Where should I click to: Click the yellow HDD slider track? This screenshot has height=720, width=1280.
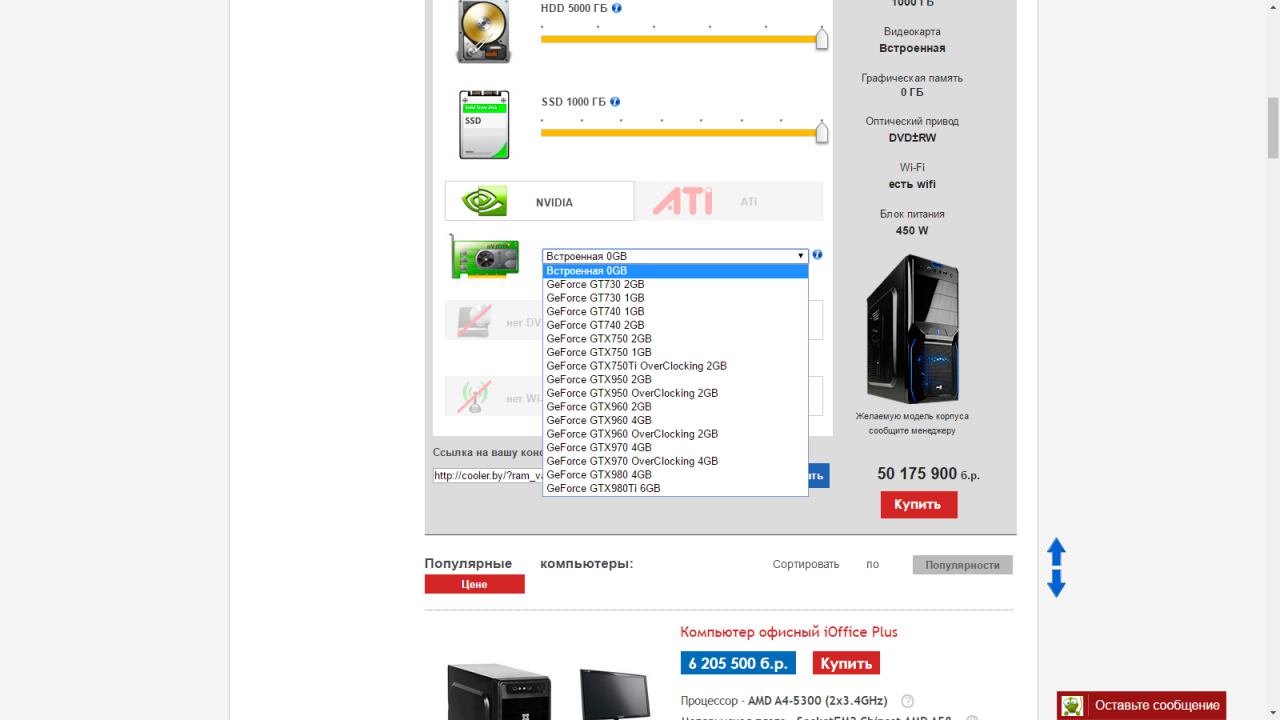[x=679, y=39]
